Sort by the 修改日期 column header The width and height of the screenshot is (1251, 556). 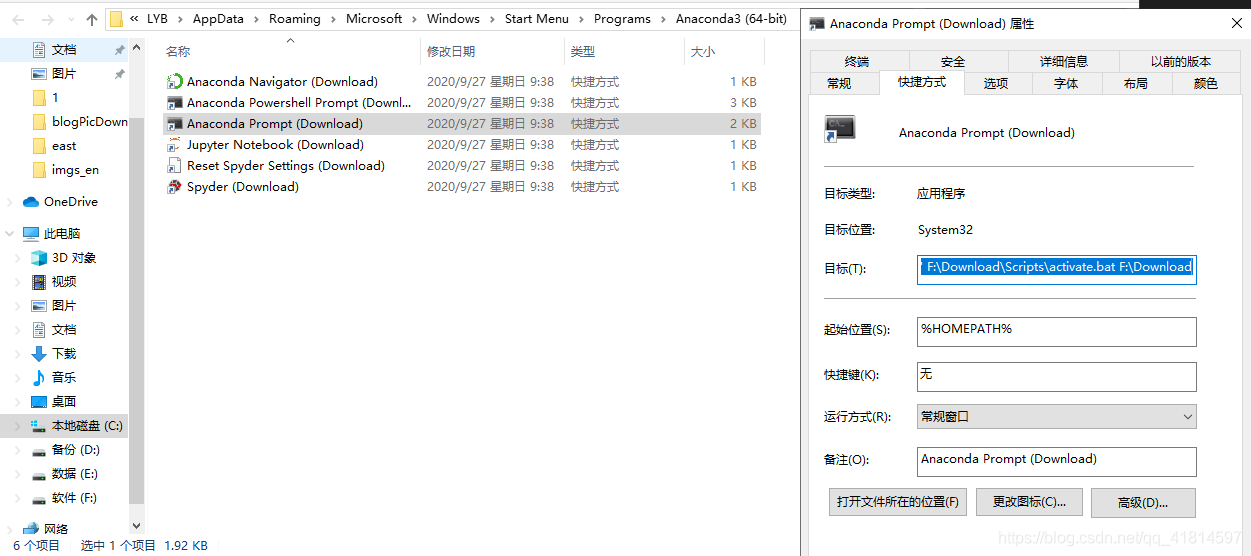492,51
